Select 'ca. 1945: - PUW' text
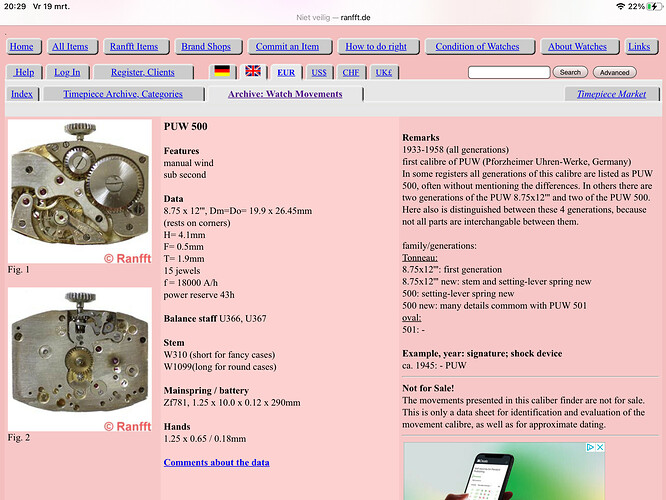This screenshot has height=500, width=666. [x=434, y=365]
